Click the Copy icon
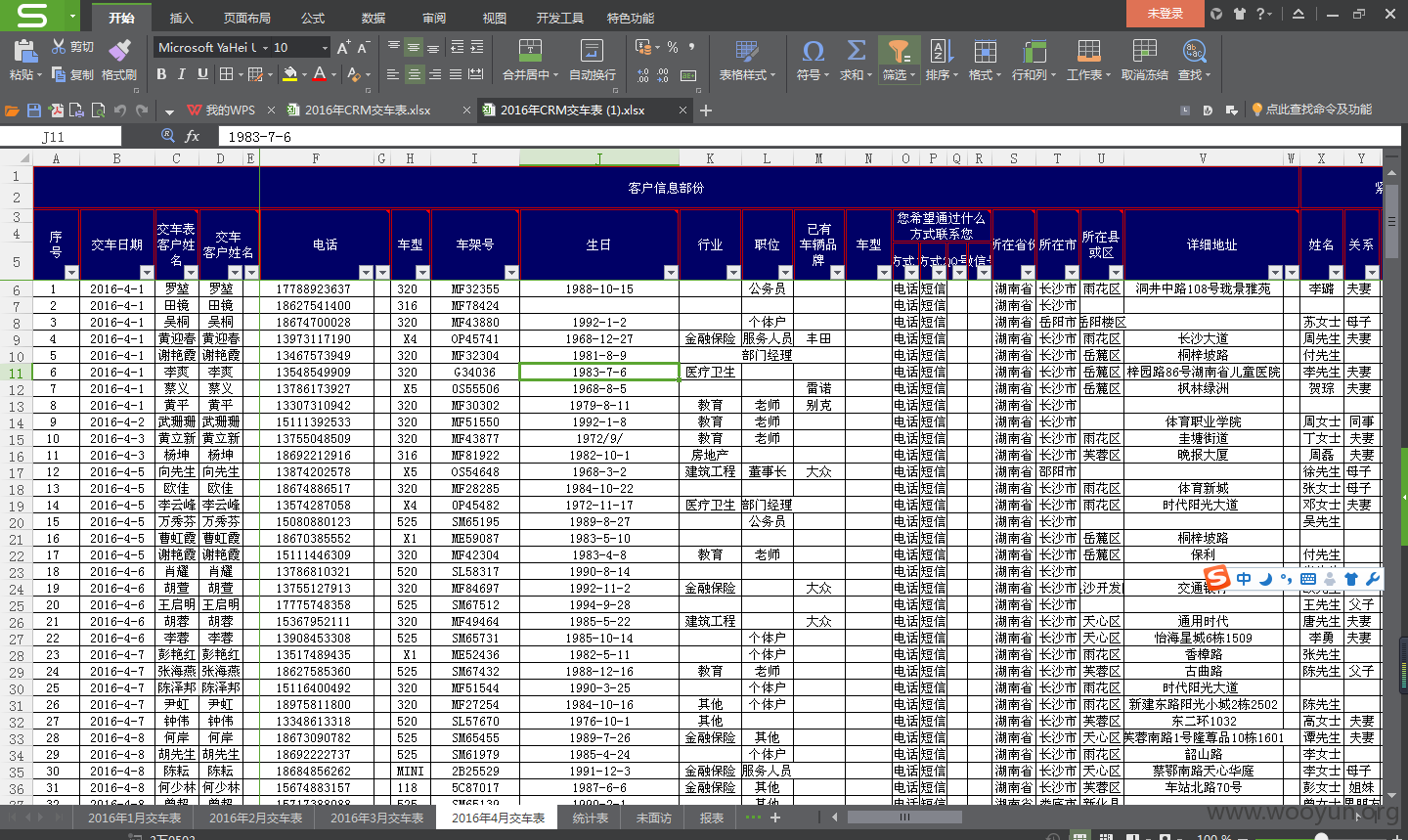This screenshot has width=1408, height=840. pos(59,74)
